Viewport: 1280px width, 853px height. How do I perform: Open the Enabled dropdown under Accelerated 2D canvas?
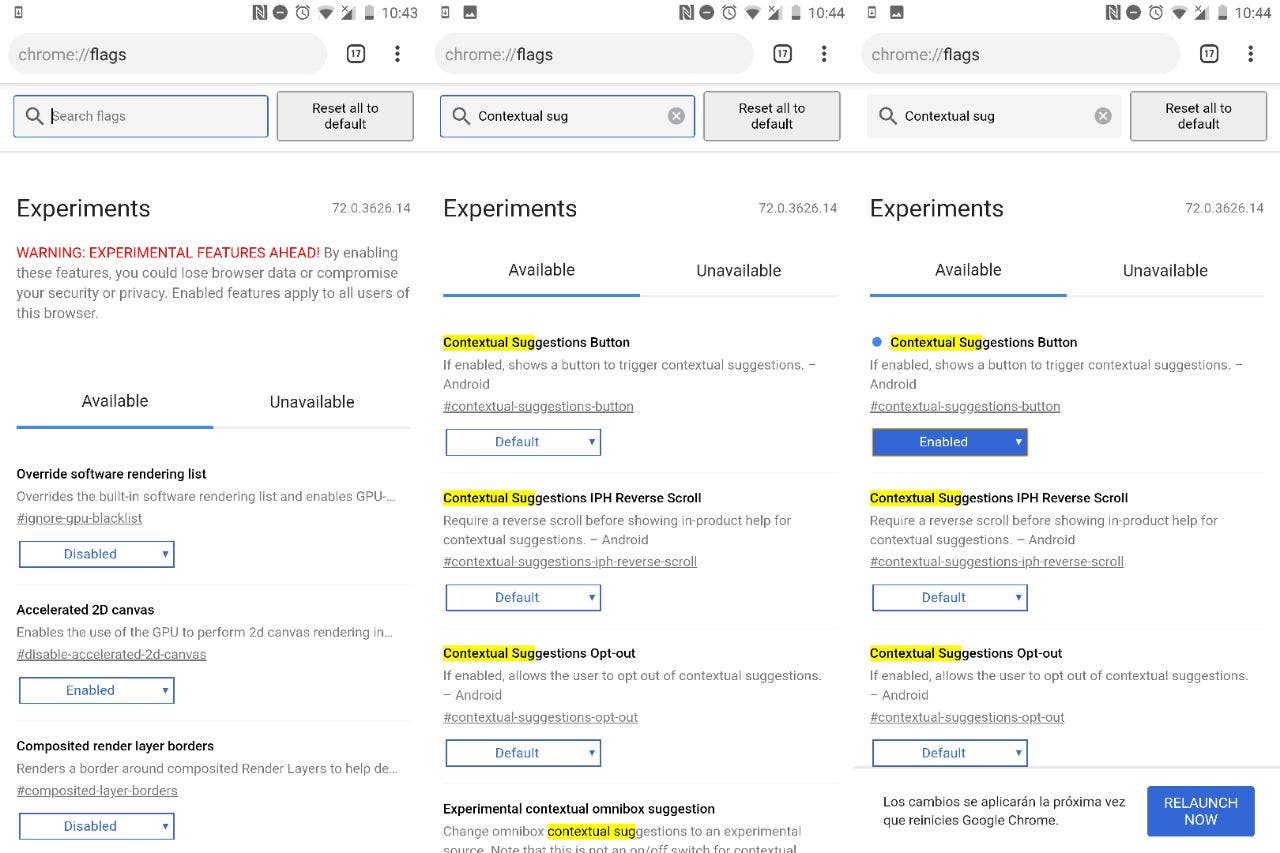tap(97, 690)
